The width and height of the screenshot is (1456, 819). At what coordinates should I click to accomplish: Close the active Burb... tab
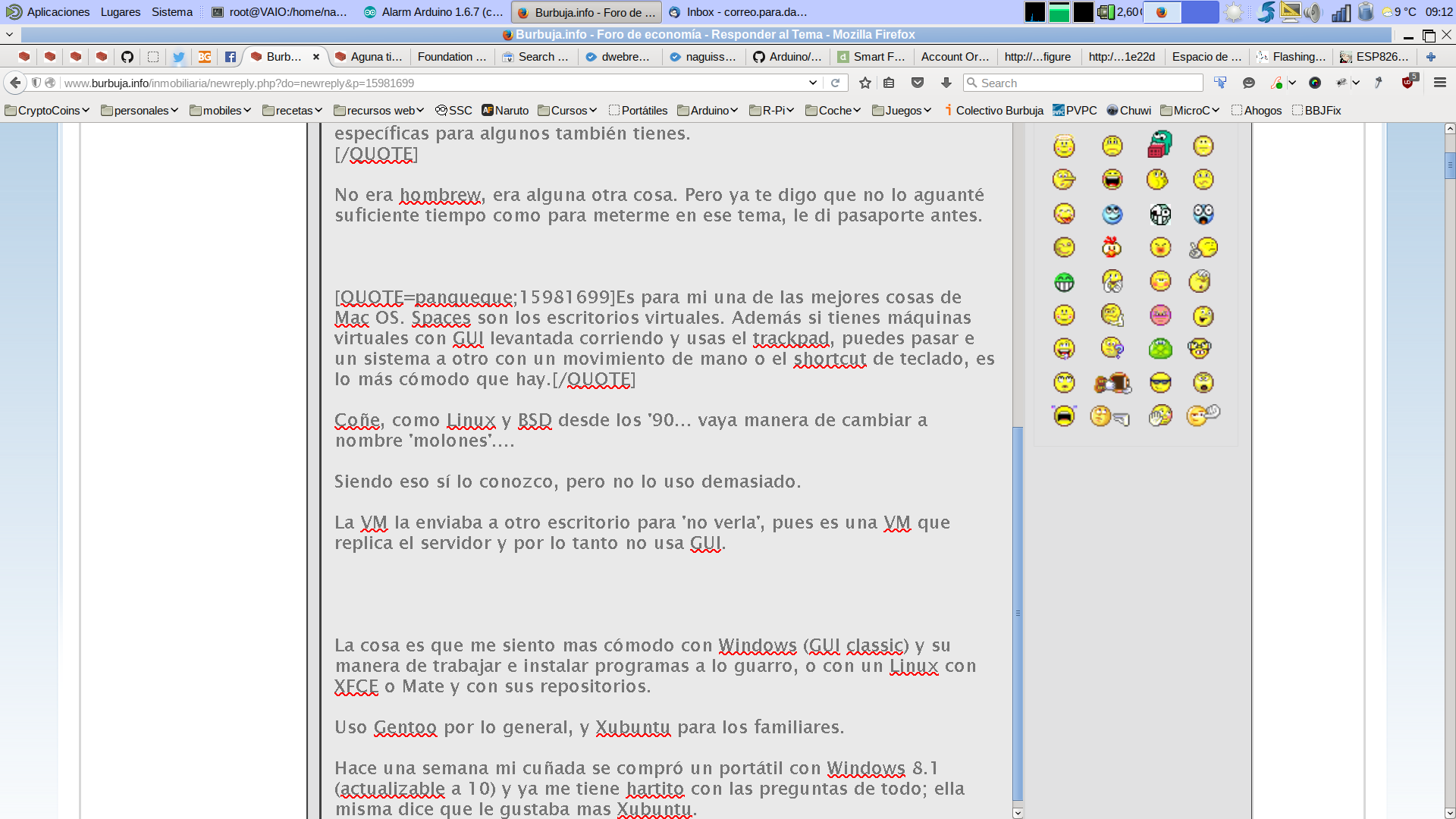316,57
